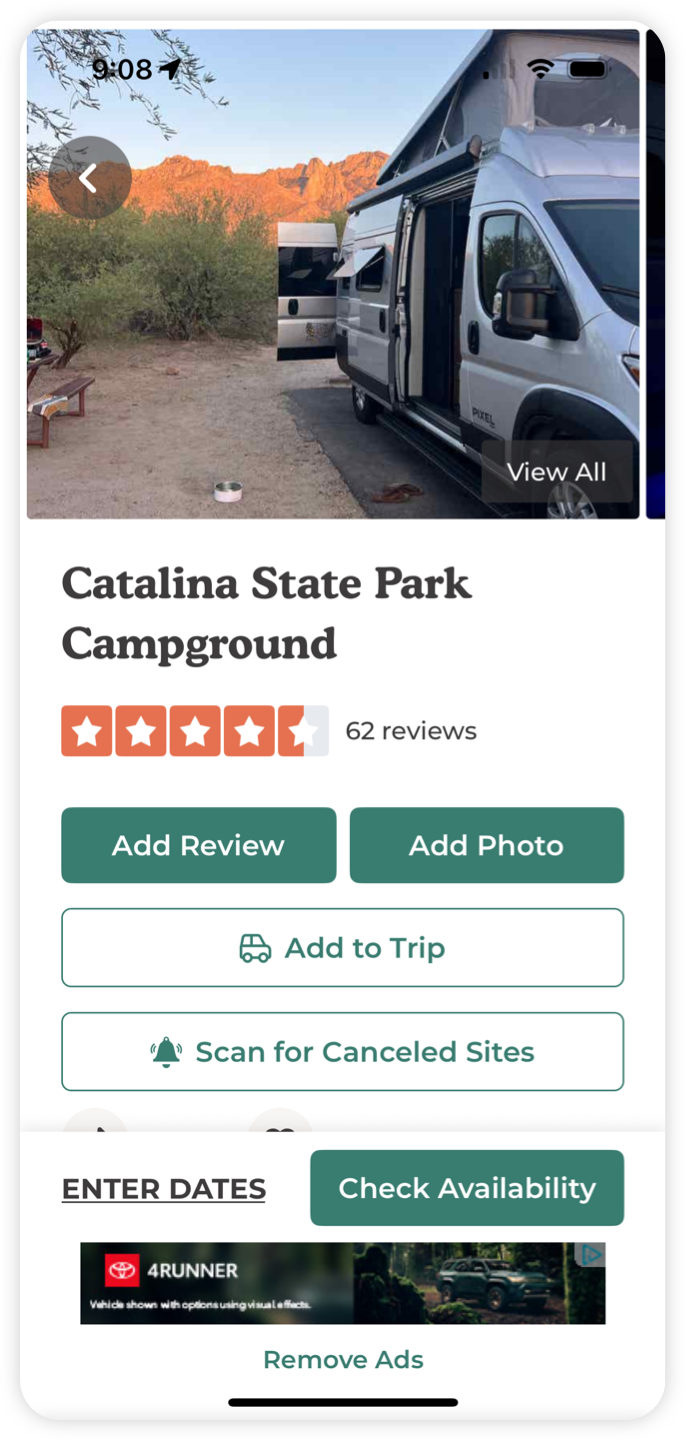Tap the back arrow on the photo
This screenshot has height=1440, width=686.
tap(90, 177)
